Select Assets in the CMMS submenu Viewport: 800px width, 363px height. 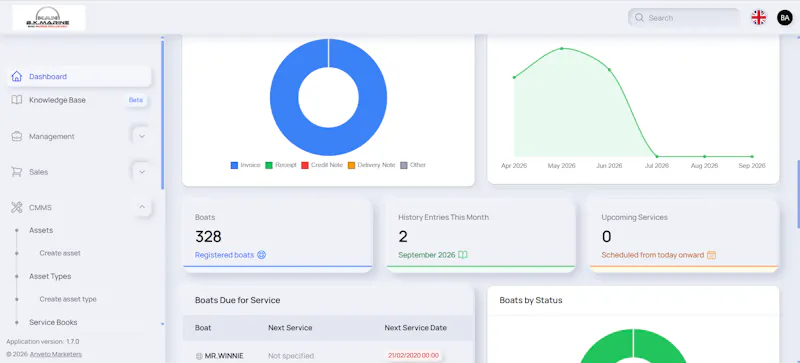41,230
